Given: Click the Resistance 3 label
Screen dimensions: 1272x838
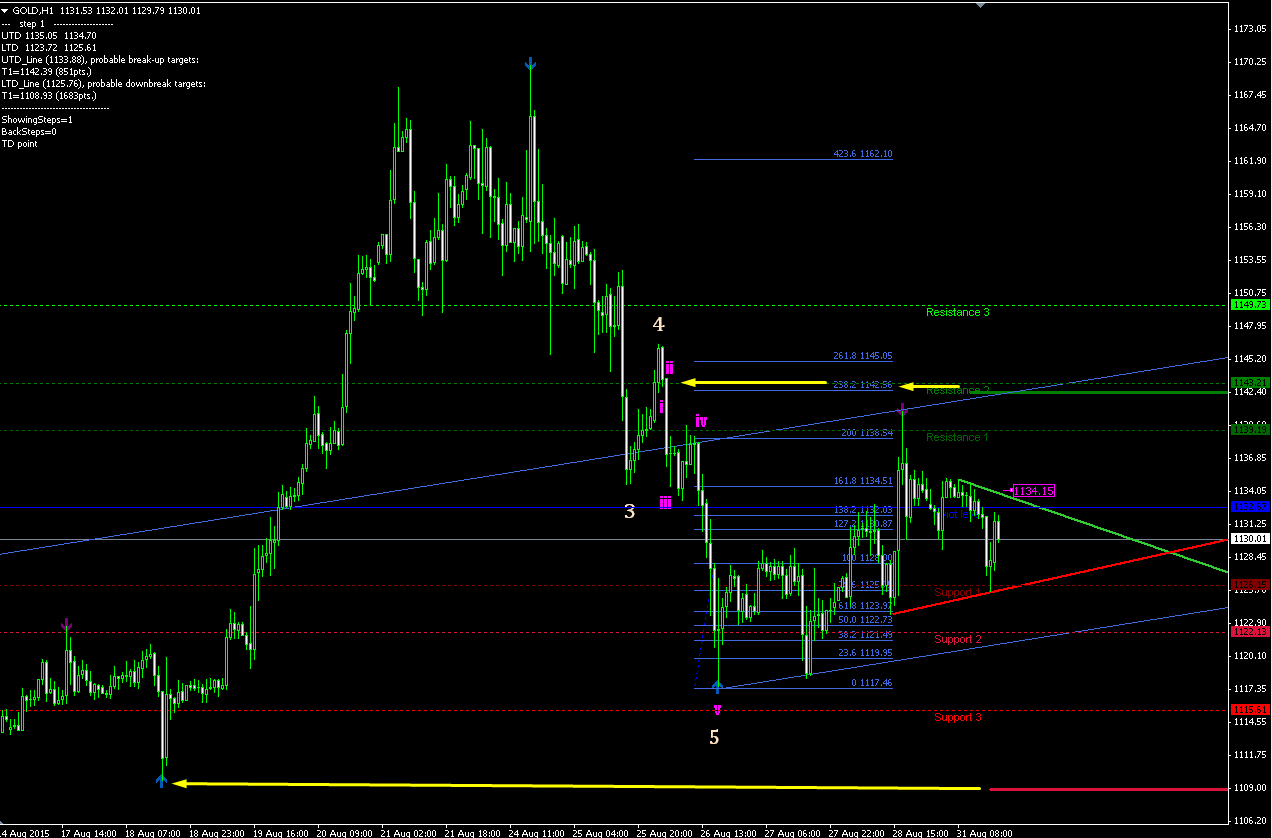Looking at the screenshot, I should click(958, 312).
